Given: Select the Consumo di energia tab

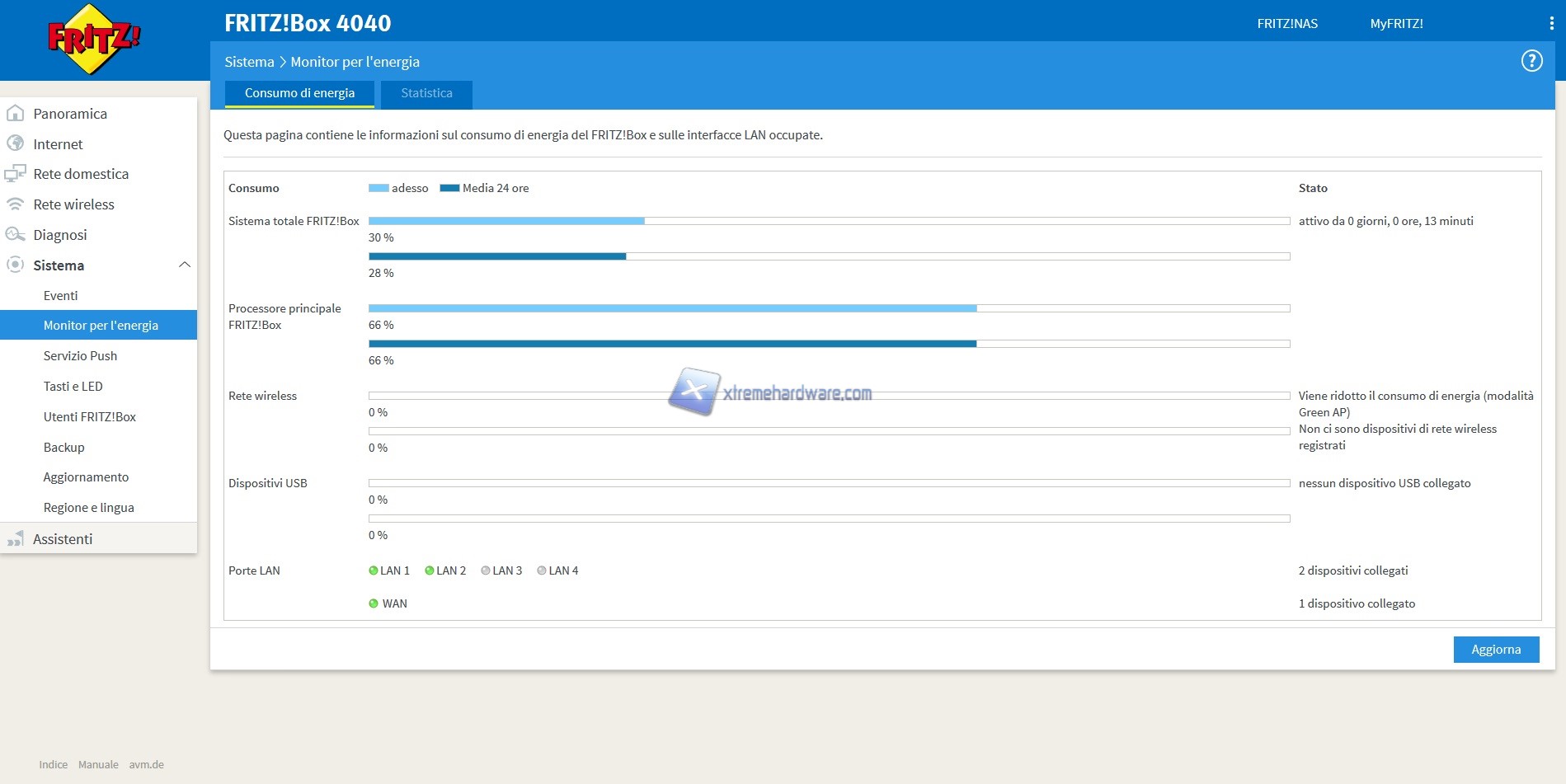Looking at the screenshot, I should (x=299, y=93).
